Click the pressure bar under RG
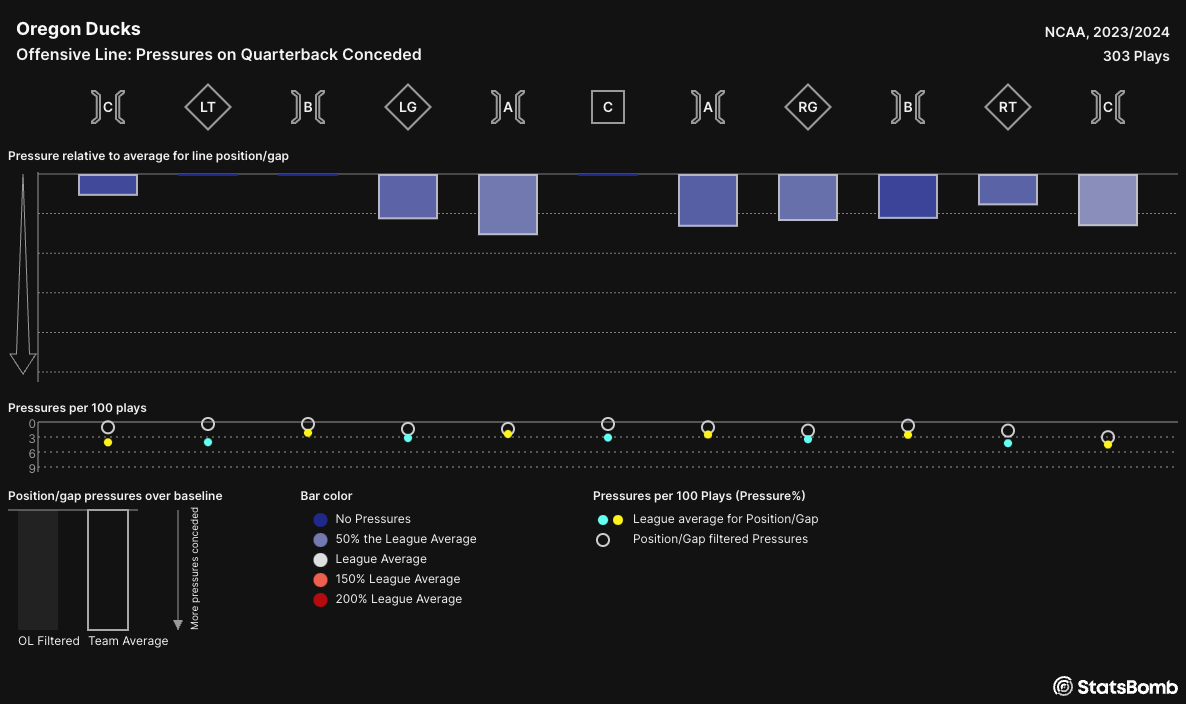 point(808,197)
